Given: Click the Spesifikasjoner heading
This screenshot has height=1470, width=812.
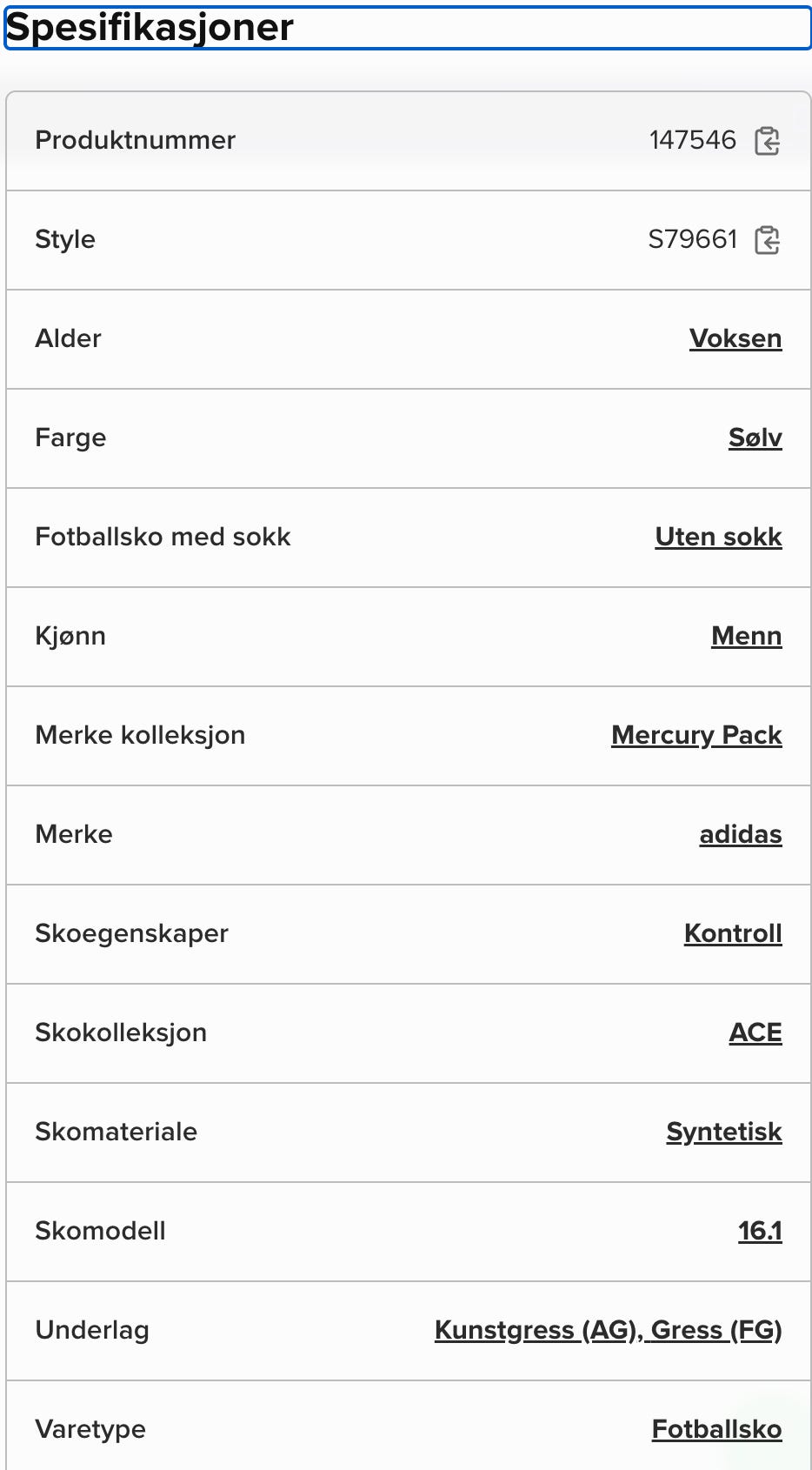Looking at the screenshot, I should (x=150, y=28).
